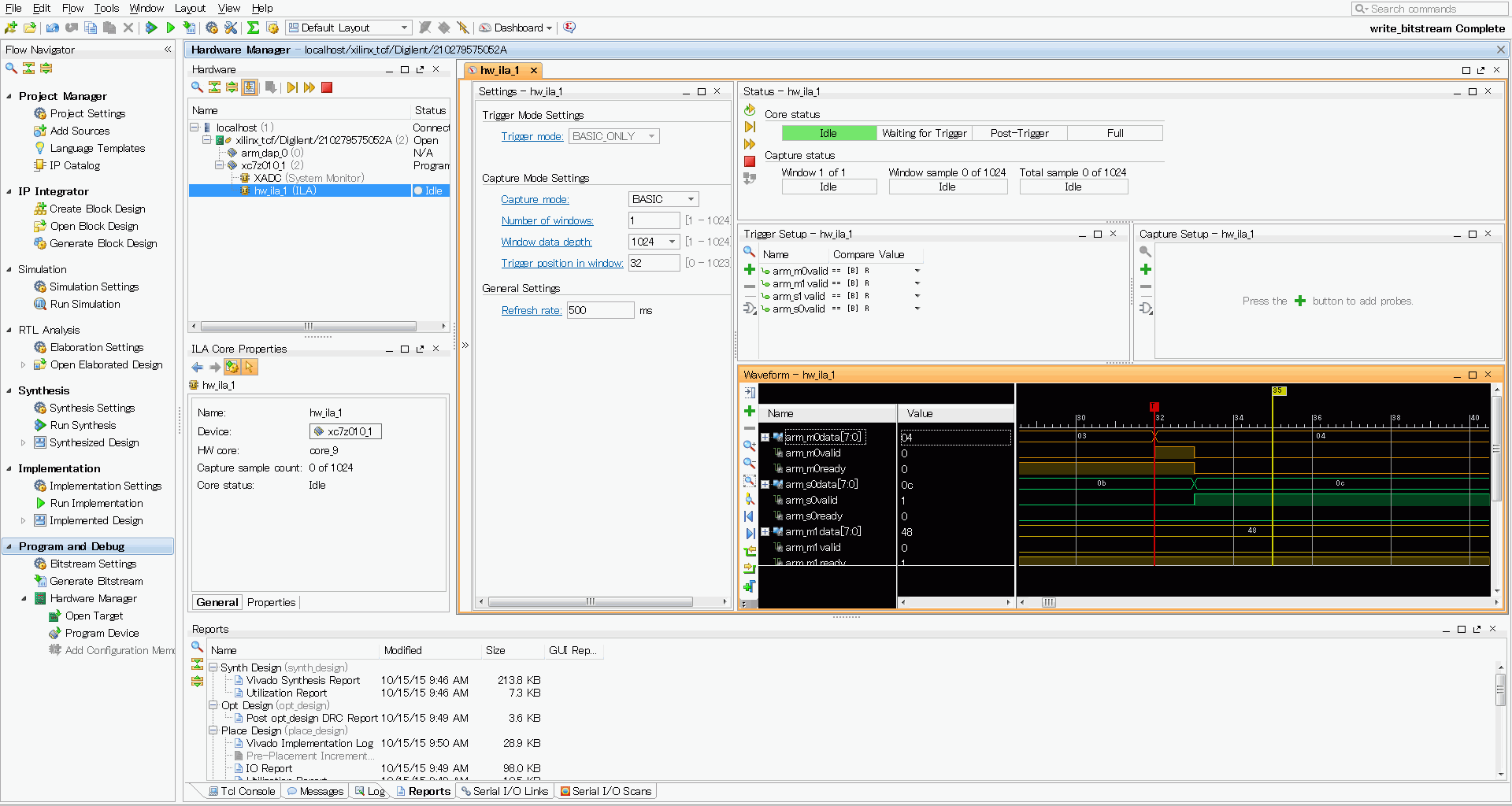Click Search commands field
This screenshot has height=806, width=1512.
(x=1429, y=9)
